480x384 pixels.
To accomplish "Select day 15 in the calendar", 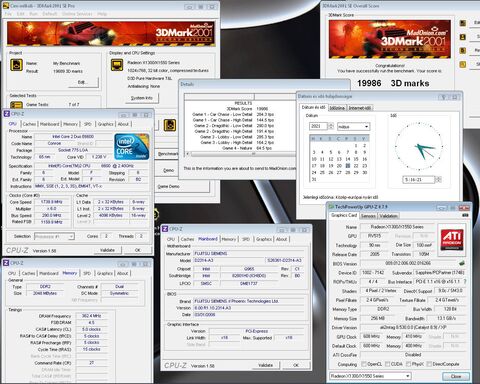I will pyautogui.click(x=356, y=159).
